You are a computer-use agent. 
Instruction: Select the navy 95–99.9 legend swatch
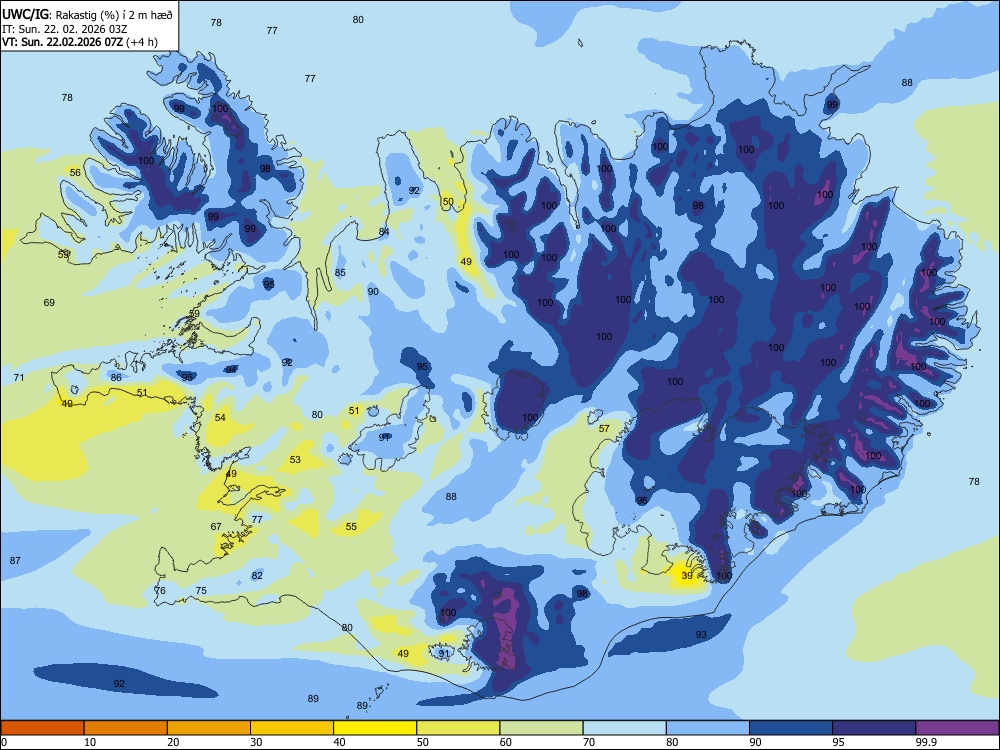[x=874, y=728]
